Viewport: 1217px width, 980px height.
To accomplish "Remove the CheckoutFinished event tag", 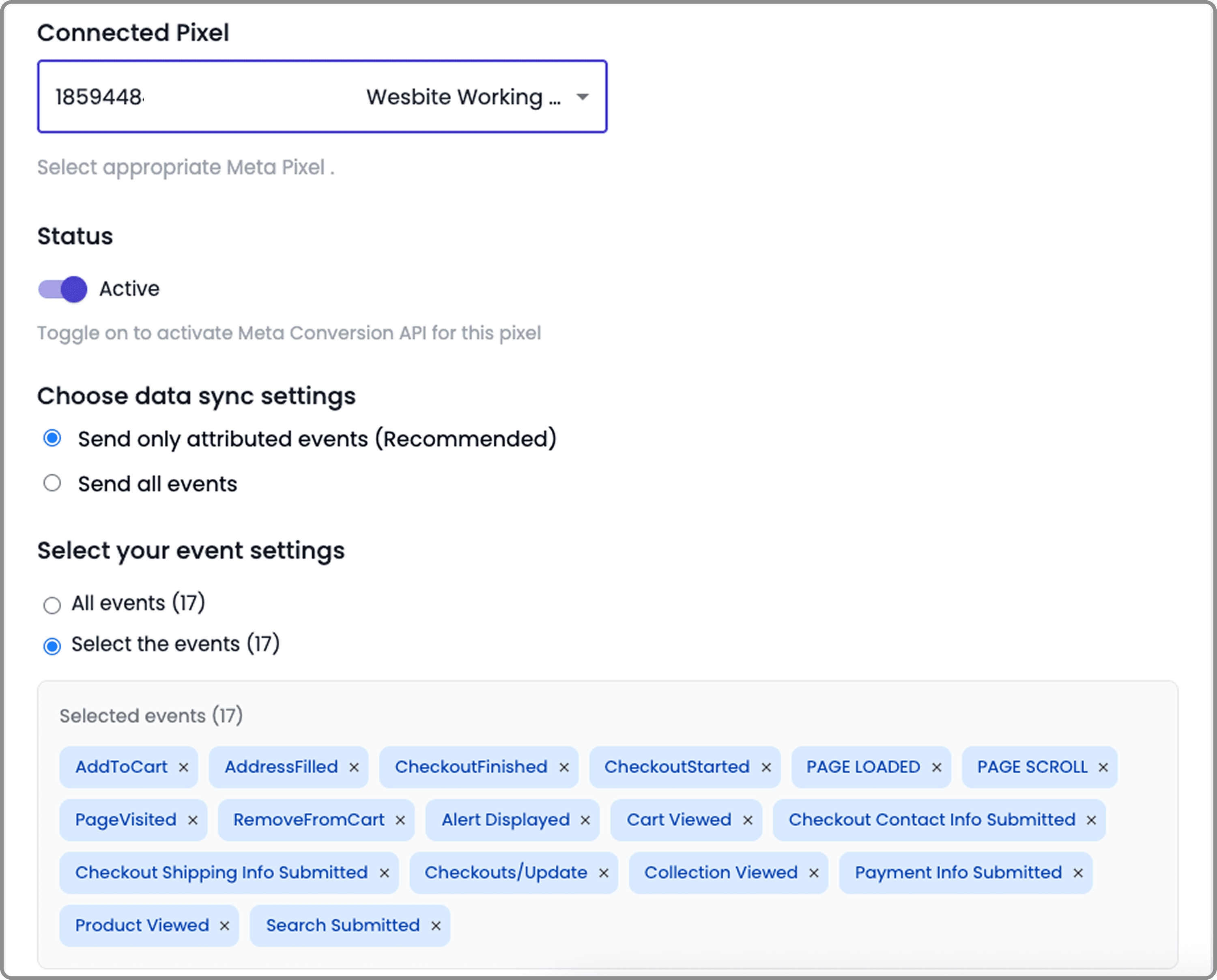I will (x=564, y=767).
